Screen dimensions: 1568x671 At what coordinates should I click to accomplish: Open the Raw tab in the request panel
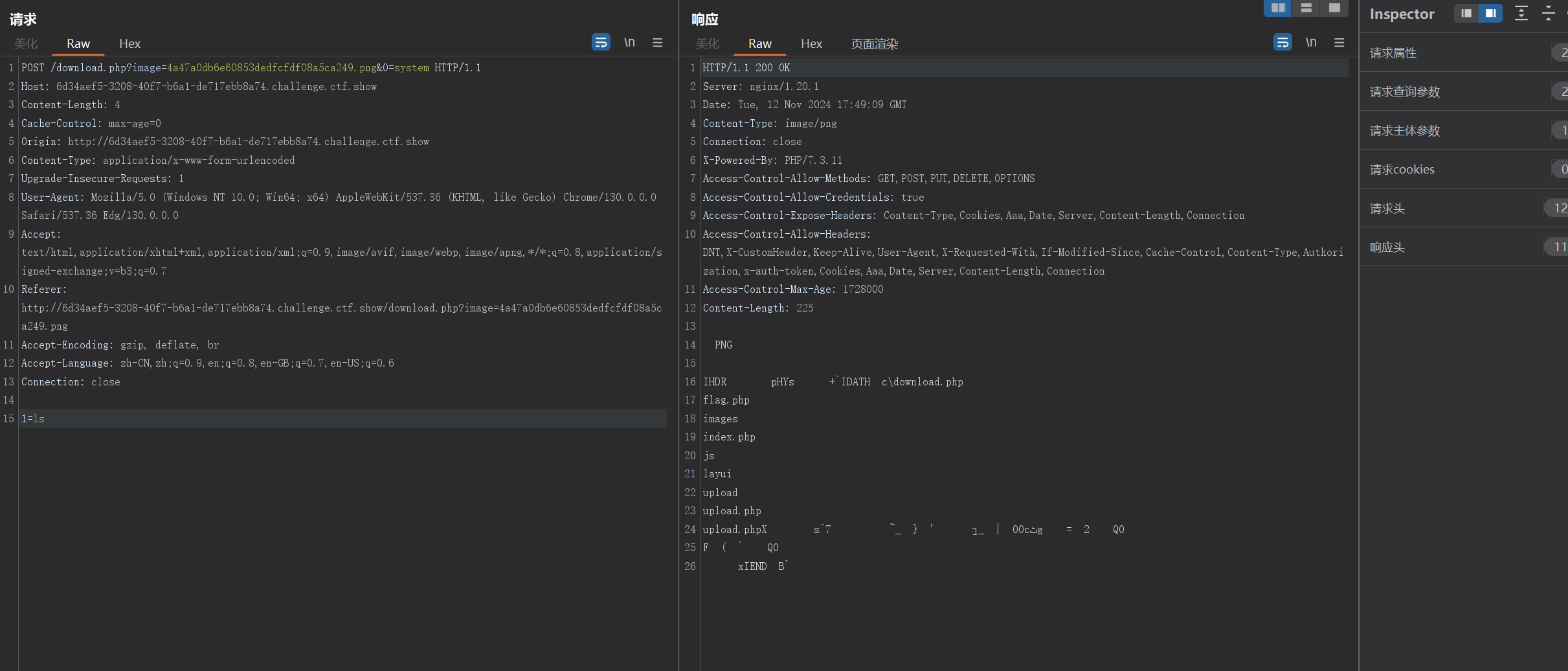coord(78,43)
